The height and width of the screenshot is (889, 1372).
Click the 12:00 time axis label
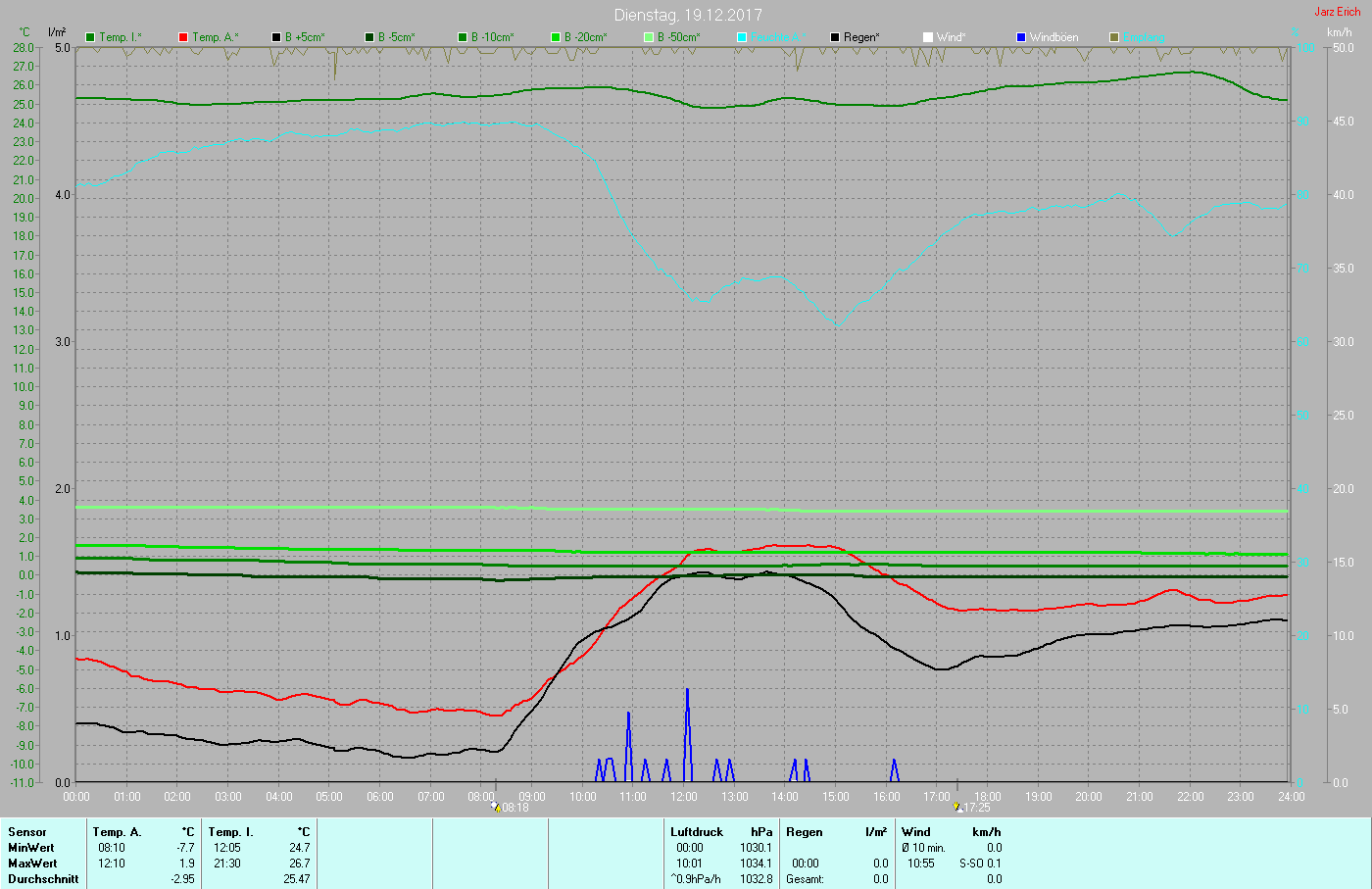coord(684,797)
